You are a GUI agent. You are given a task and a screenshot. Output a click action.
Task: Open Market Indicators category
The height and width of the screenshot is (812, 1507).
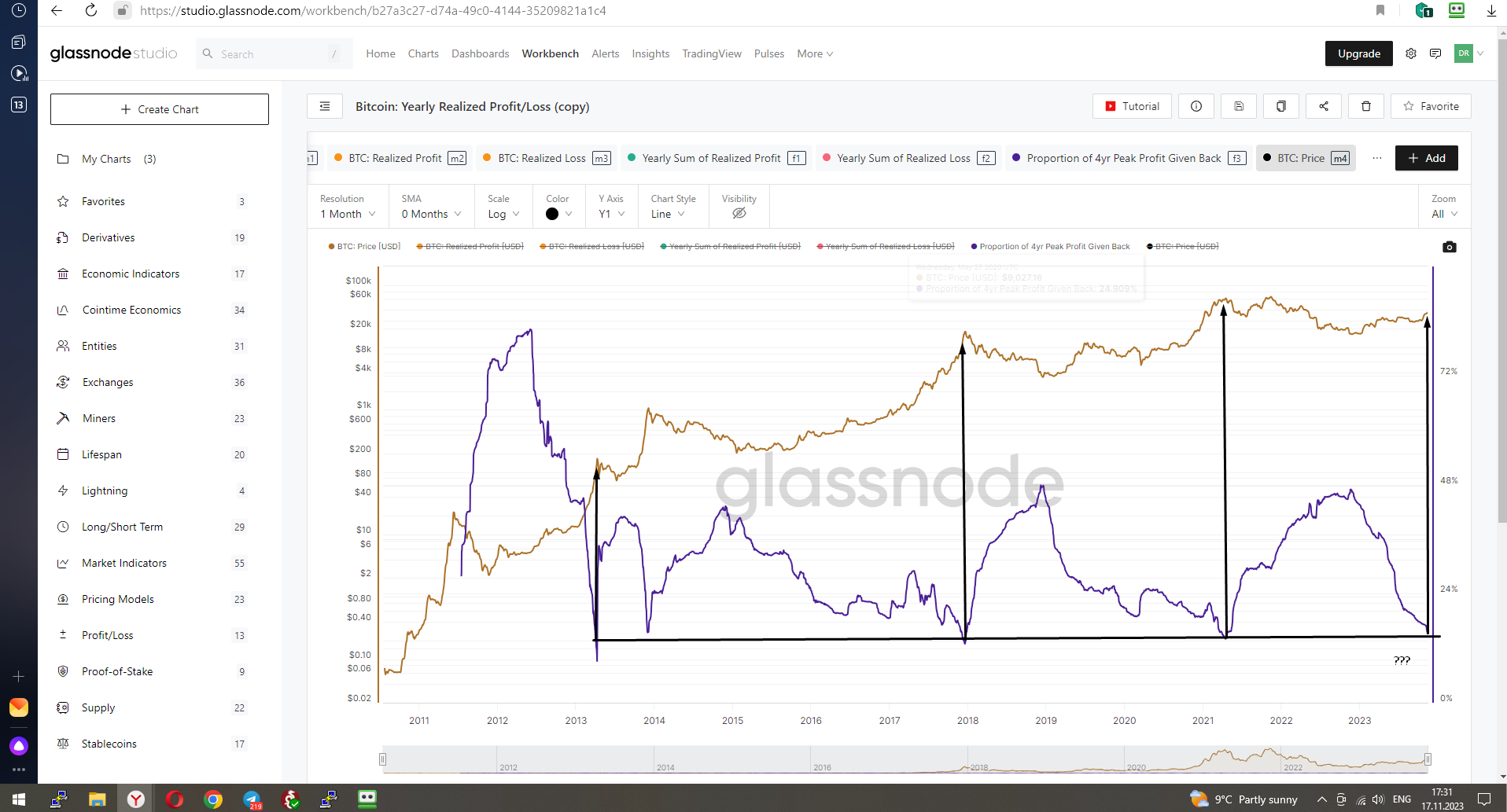tap(152, 563)
